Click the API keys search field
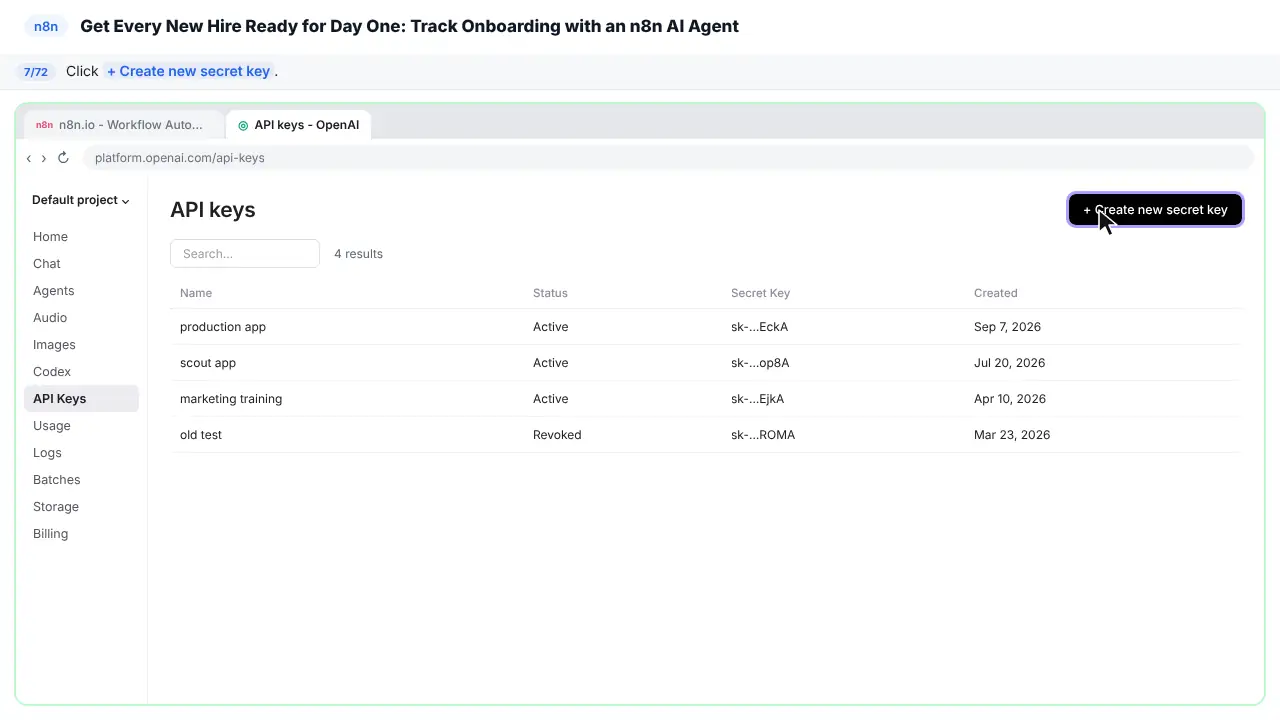1280x720 pixels. pos(245,254)
